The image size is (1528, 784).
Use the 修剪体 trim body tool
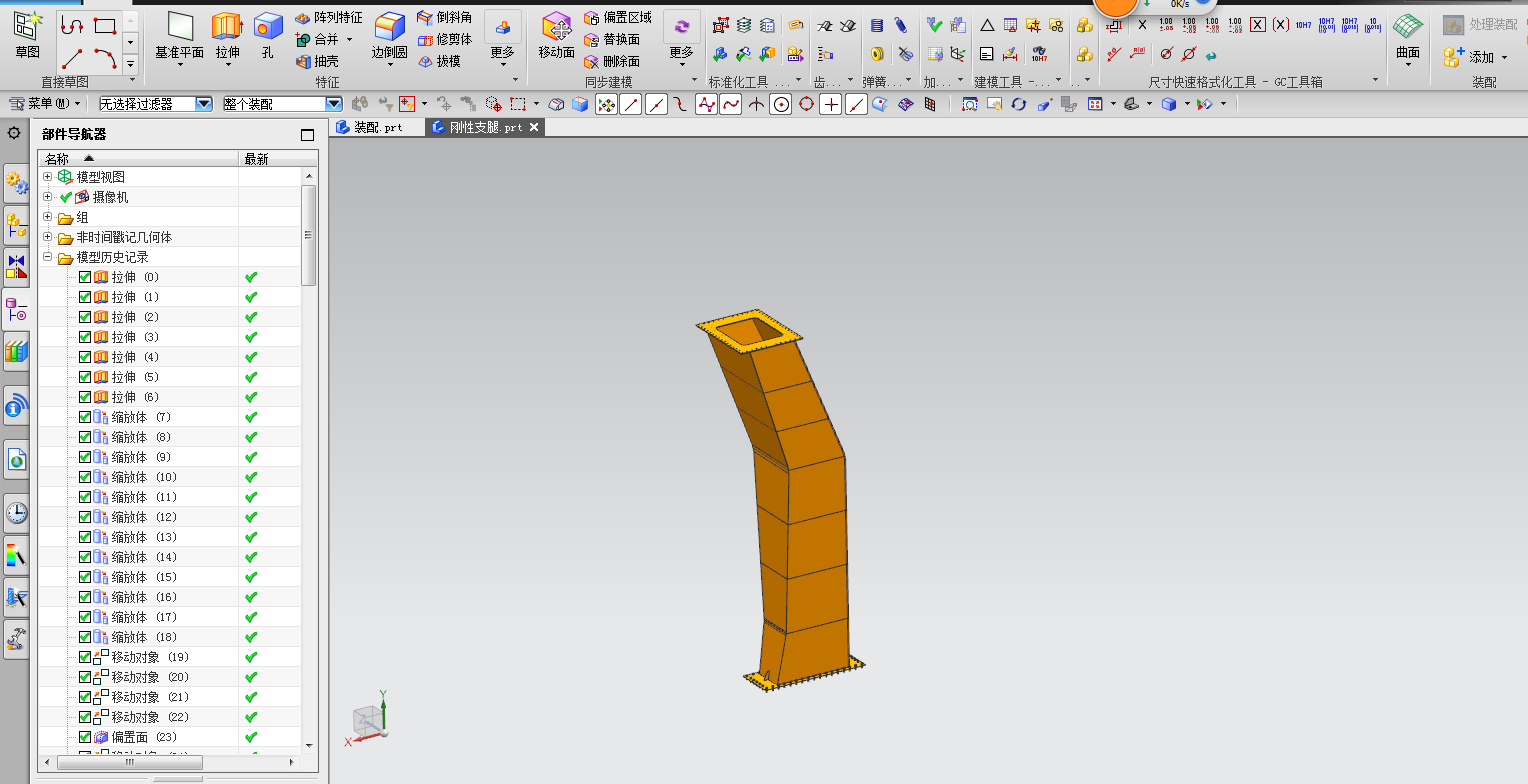445,39
